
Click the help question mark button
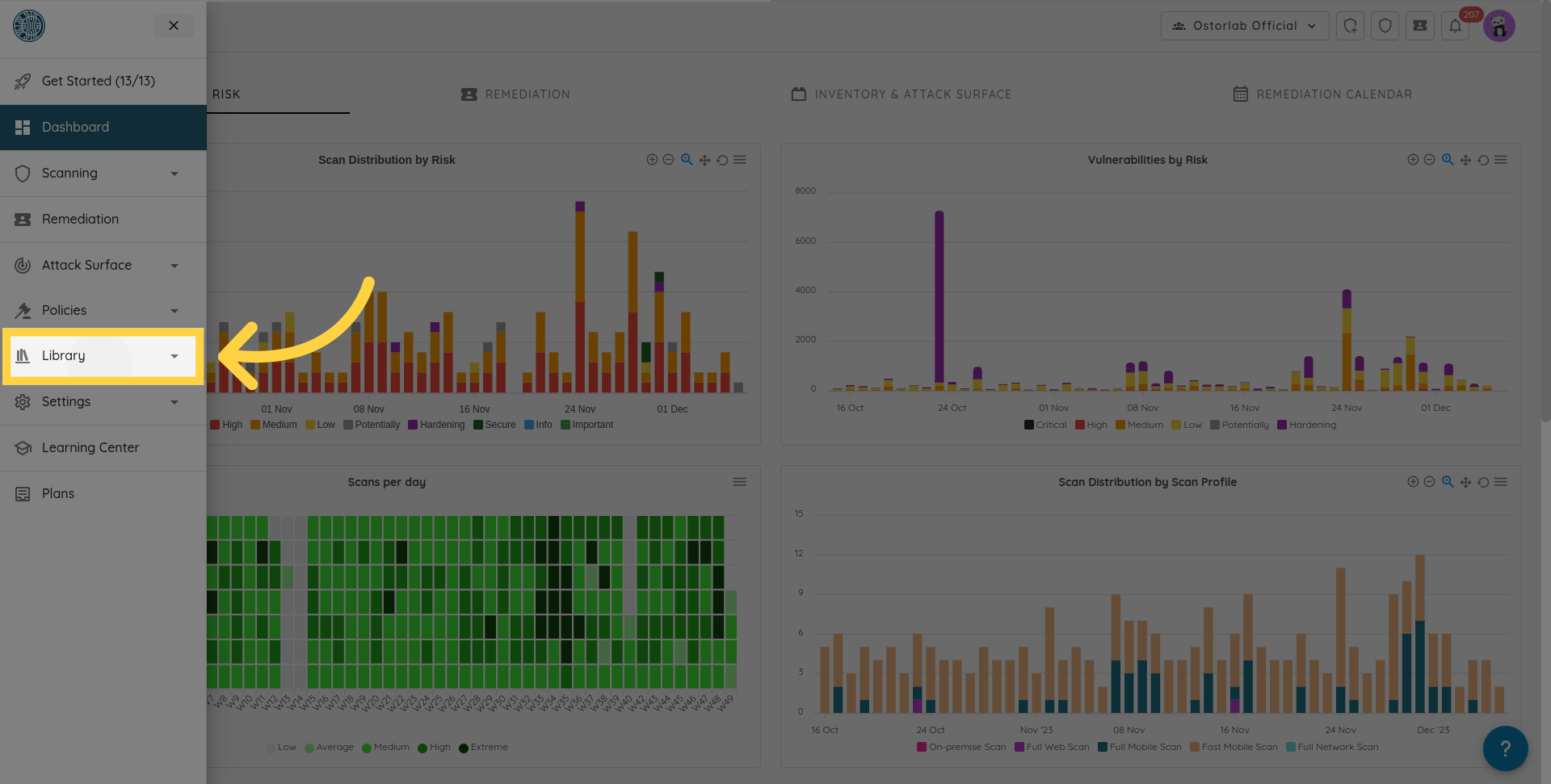(1504, 748)
